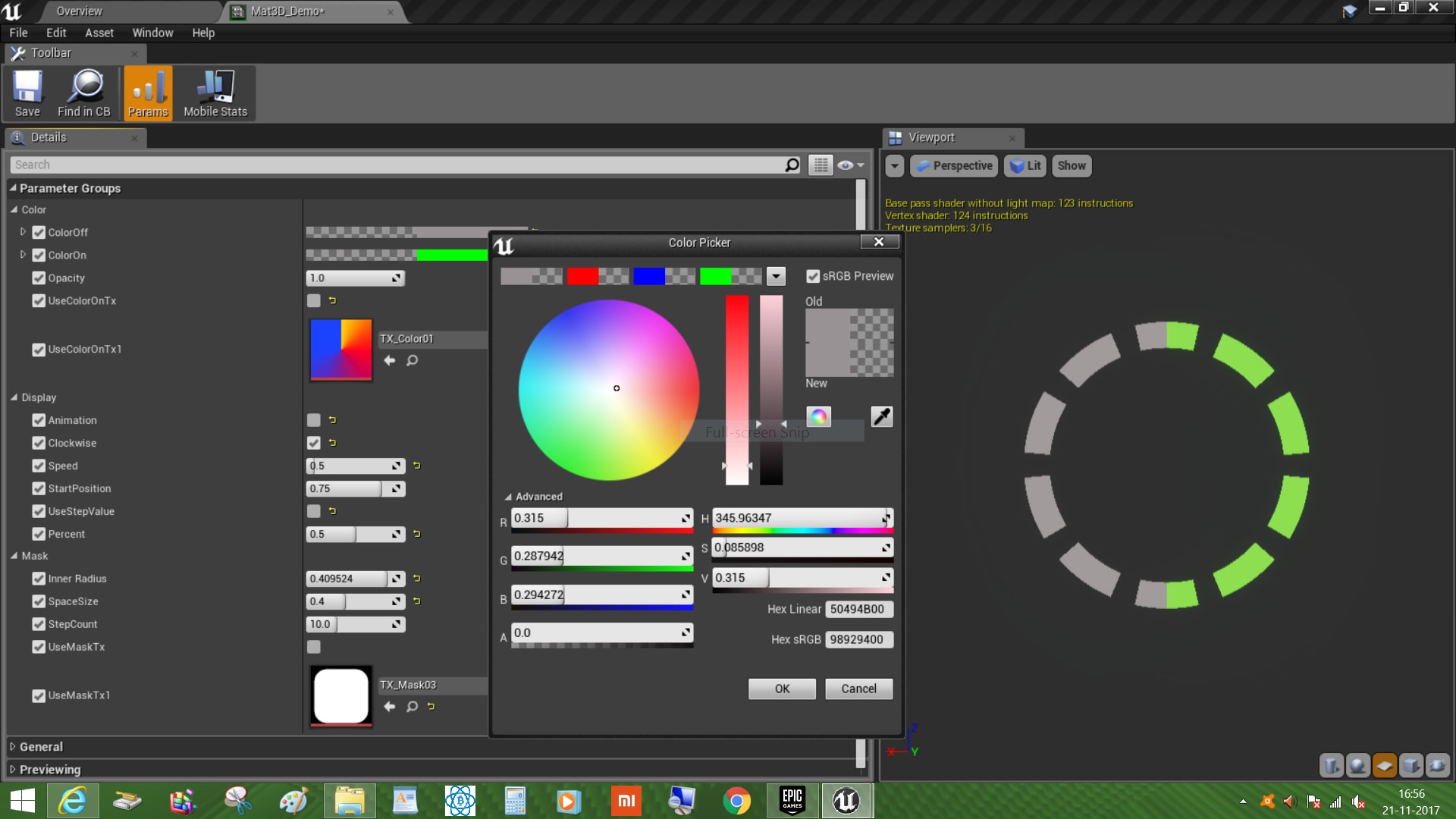The image size is (1456, 819).
Task: Expand the ColorOff parameter
Action: coord(23,232)
